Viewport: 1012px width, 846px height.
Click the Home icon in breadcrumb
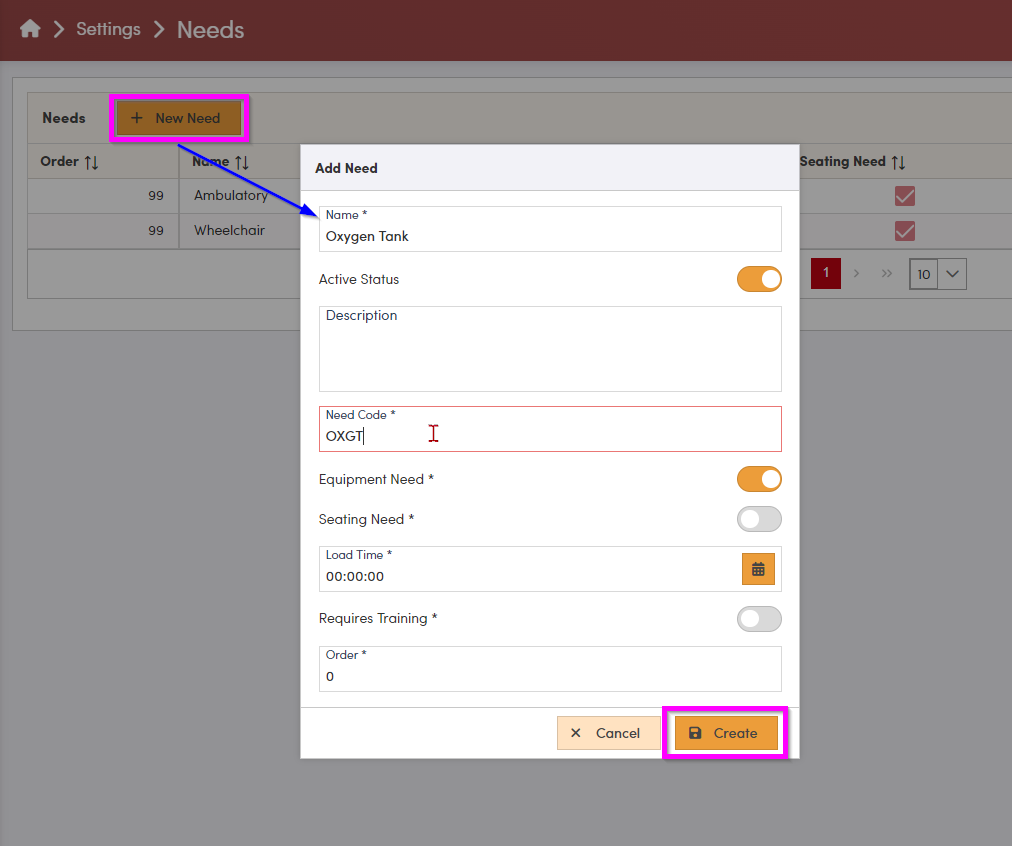(30, 29)
